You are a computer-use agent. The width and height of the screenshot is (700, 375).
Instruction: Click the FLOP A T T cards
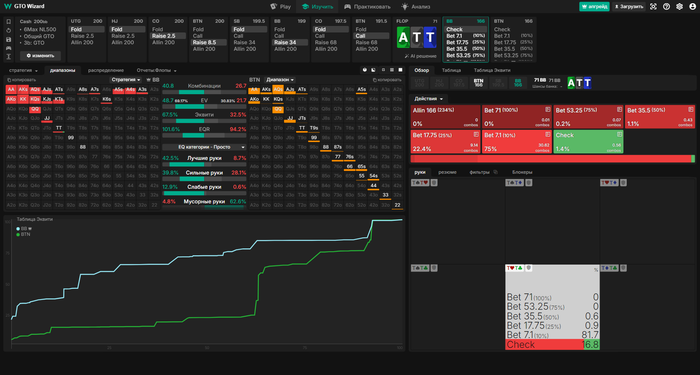click(x=417, y=38)
